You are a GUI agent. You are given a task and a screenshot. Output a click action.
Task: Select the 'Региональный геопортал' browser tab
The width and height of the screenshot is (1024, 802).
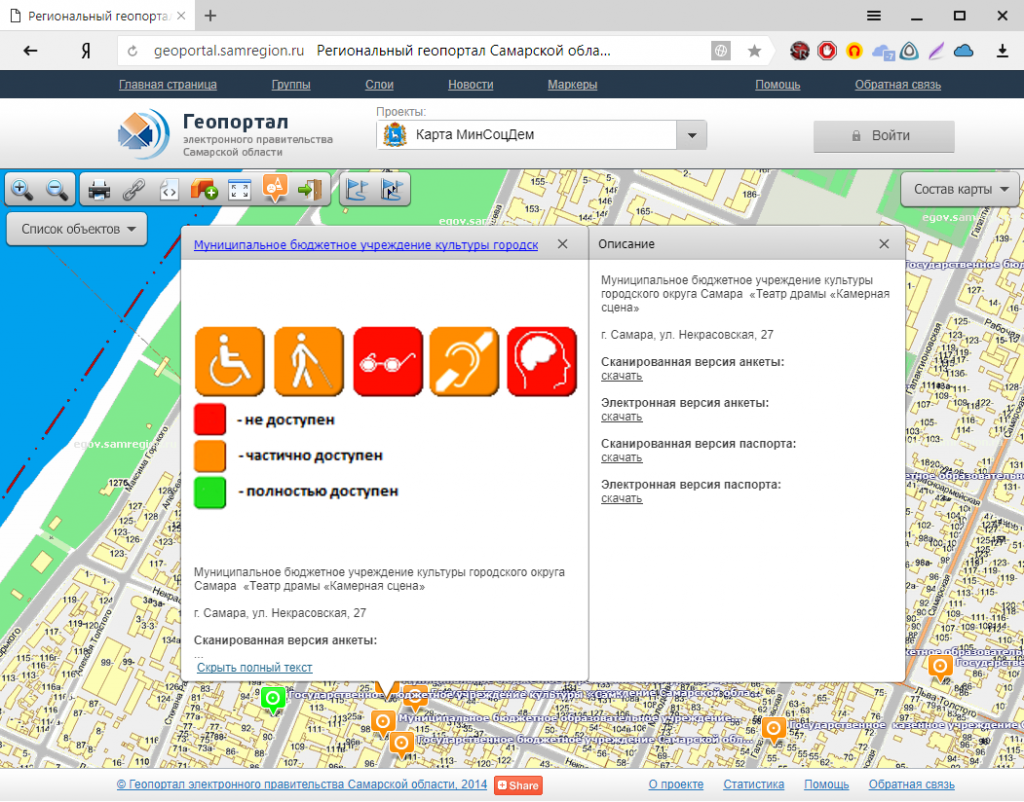point(98,16)
